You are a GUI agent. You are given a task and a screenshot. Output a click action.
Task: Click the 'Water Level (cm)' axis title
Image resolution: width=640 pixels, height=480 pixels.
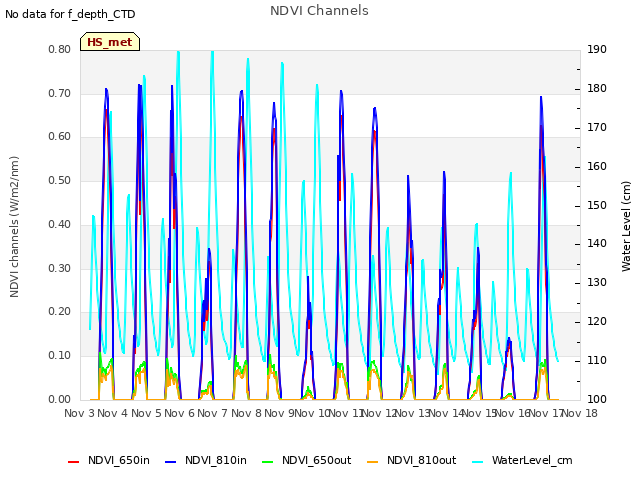(626, 227)
